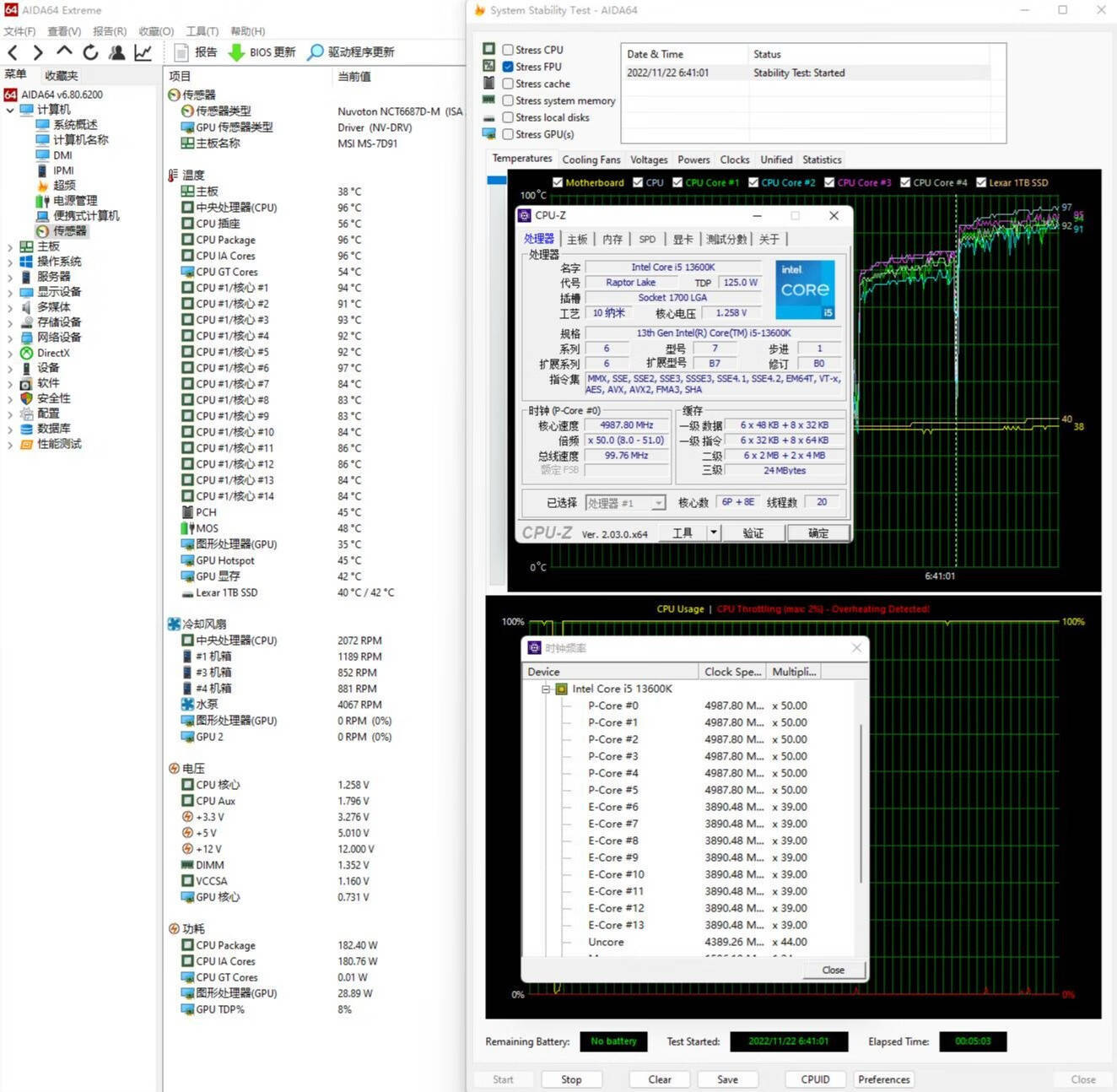
Task: Switch to the Cooling Fans tab
Action: tap(591, 159)
